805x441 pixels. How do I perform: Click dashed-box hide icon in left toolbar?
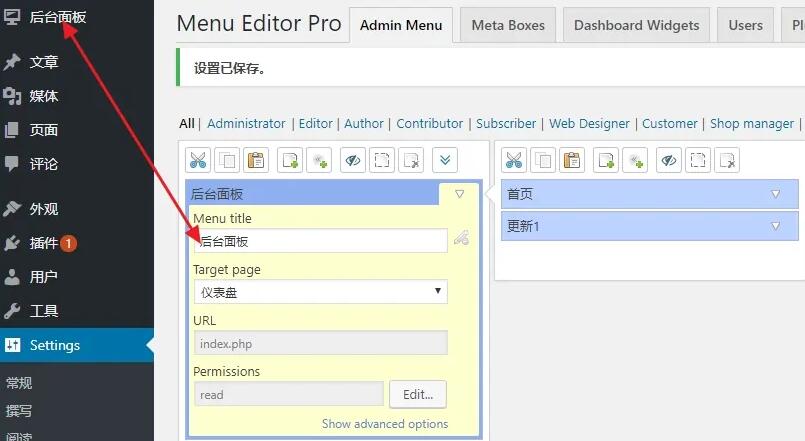(381, 160)
